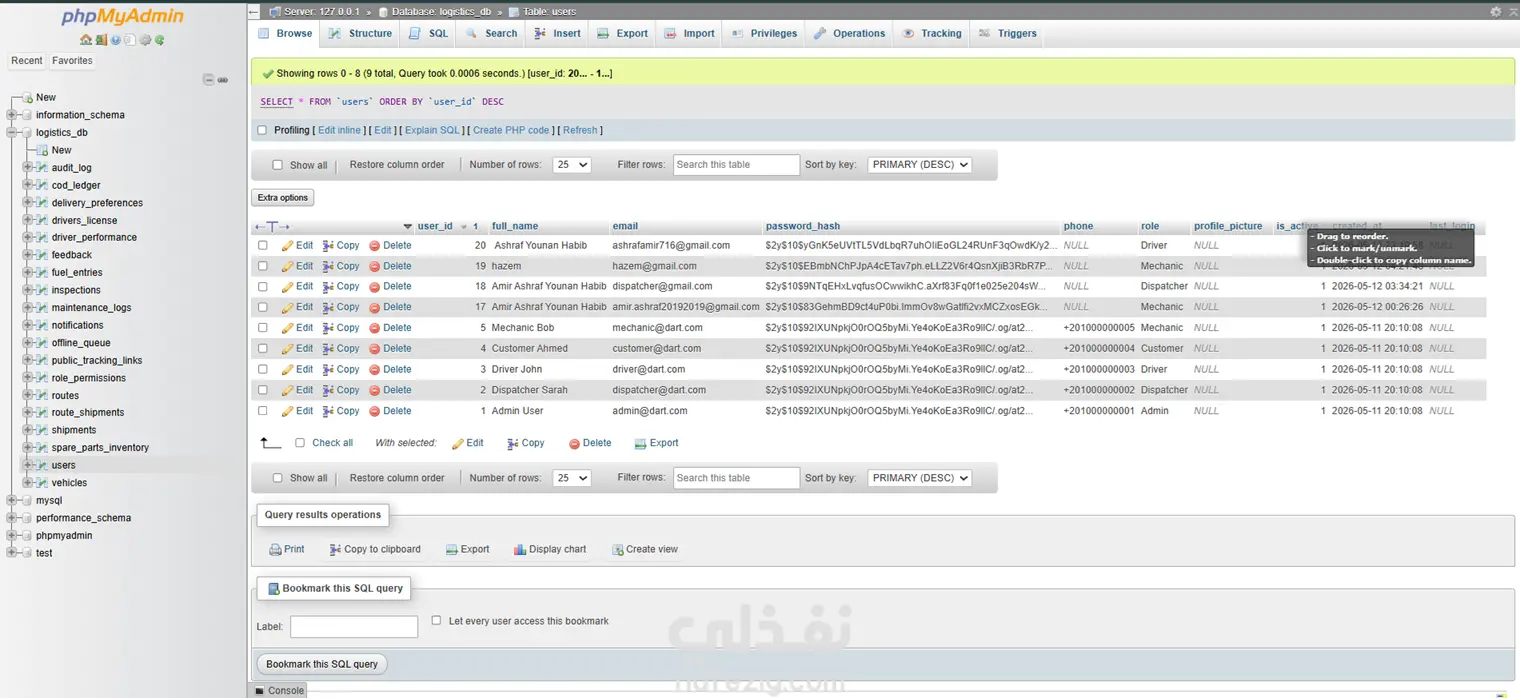Open the phpMyAdmin Home icon

click(86, 40)
